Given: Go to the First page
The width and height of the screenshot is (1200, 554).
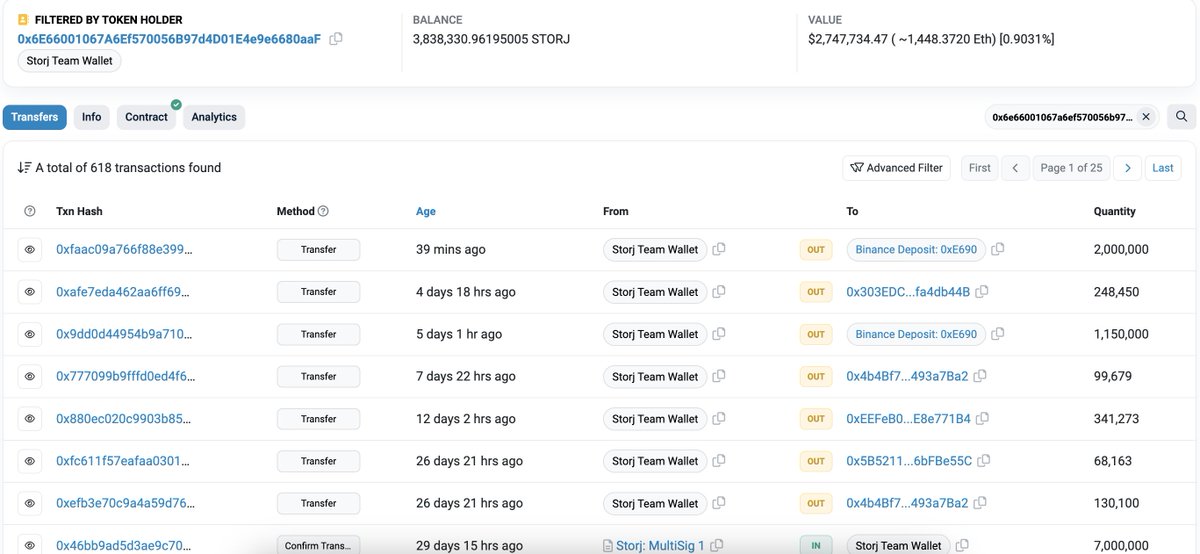Looking at the screenshot, I should coord(980,168).
